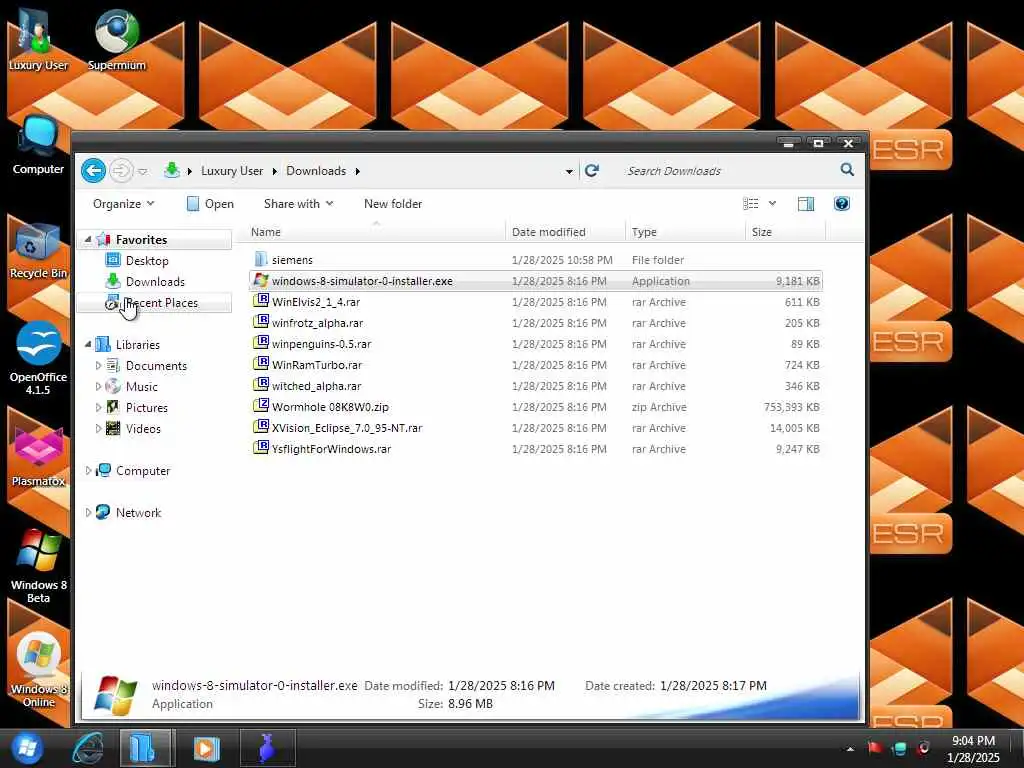Select OpenOffice 4.1.5 desktop icon
The width and height of the screenshot is (1024, 768).
pyautogui.click(x=38, y=358)
